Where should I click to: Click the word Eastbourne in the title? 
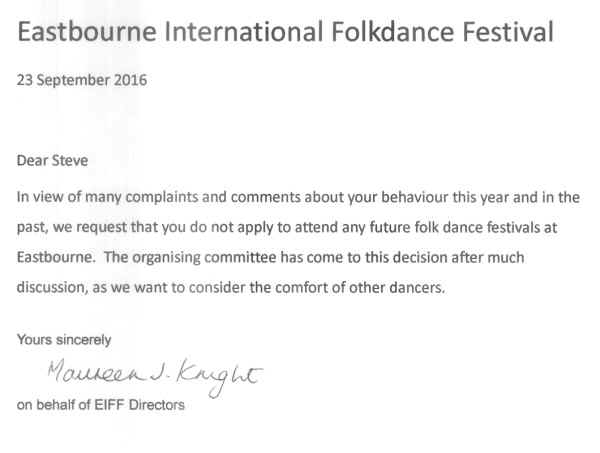pyautogui.click(x=87, y=31)
